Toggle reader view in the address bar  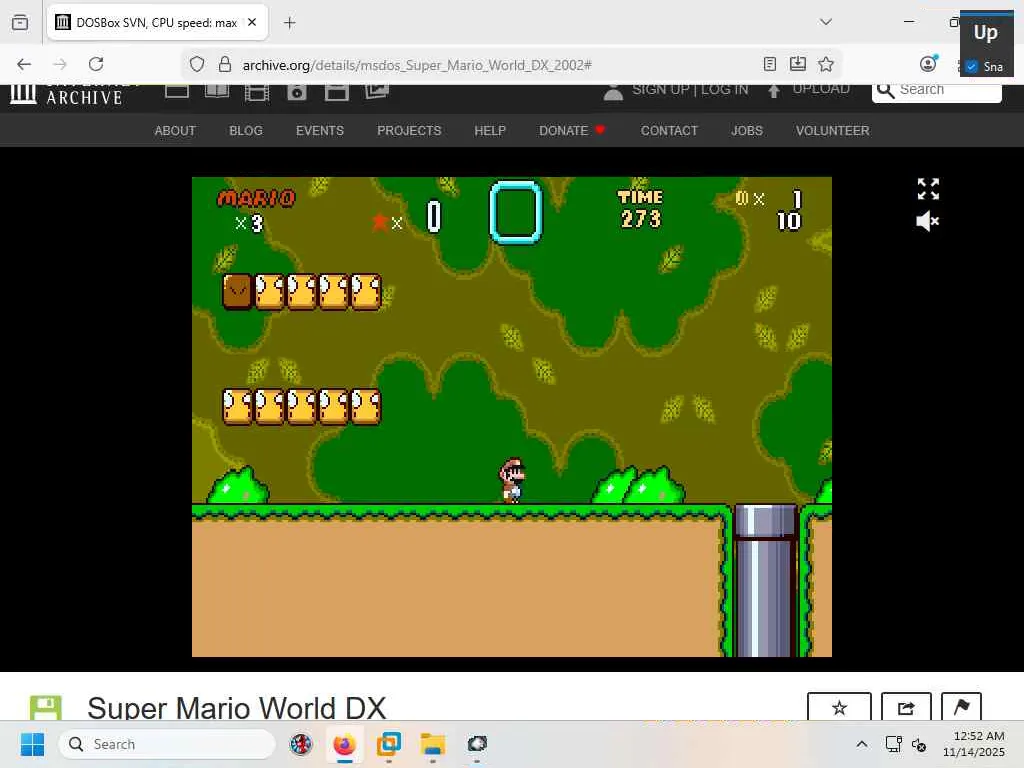tap(769, 64)
